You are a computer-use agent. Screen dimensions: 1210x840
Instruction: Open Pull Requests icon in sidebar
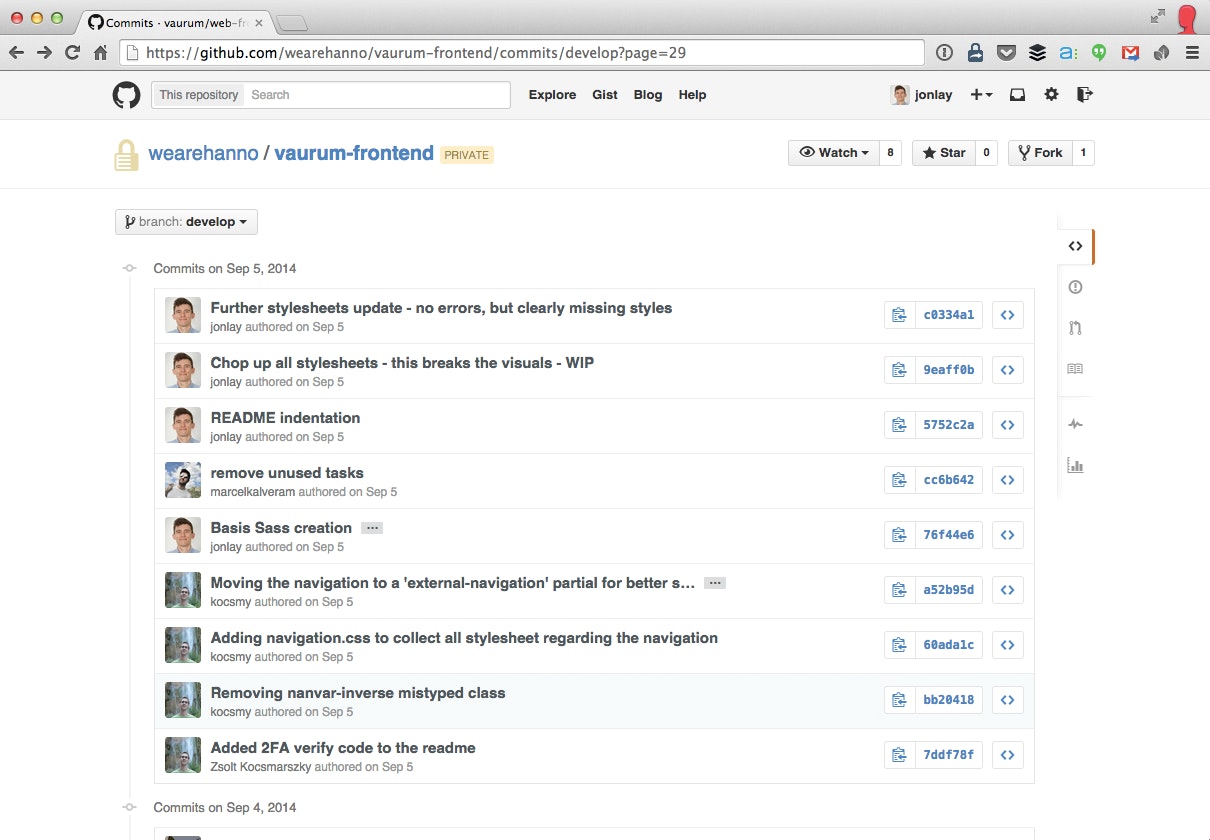(1075, 328)
